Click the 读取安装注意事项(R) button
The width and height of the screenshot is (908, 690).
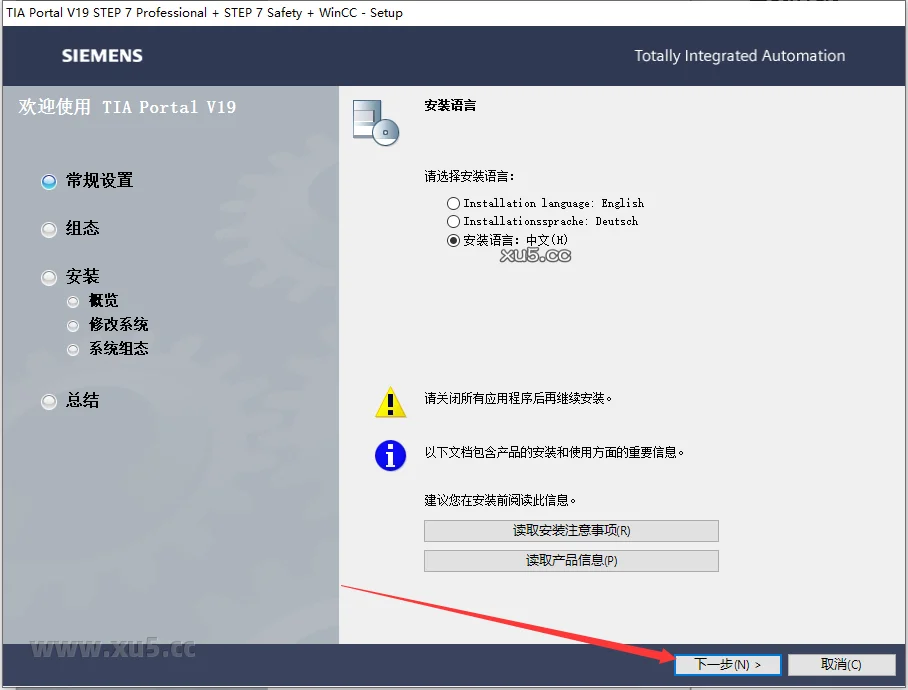[x=571, y=530]
